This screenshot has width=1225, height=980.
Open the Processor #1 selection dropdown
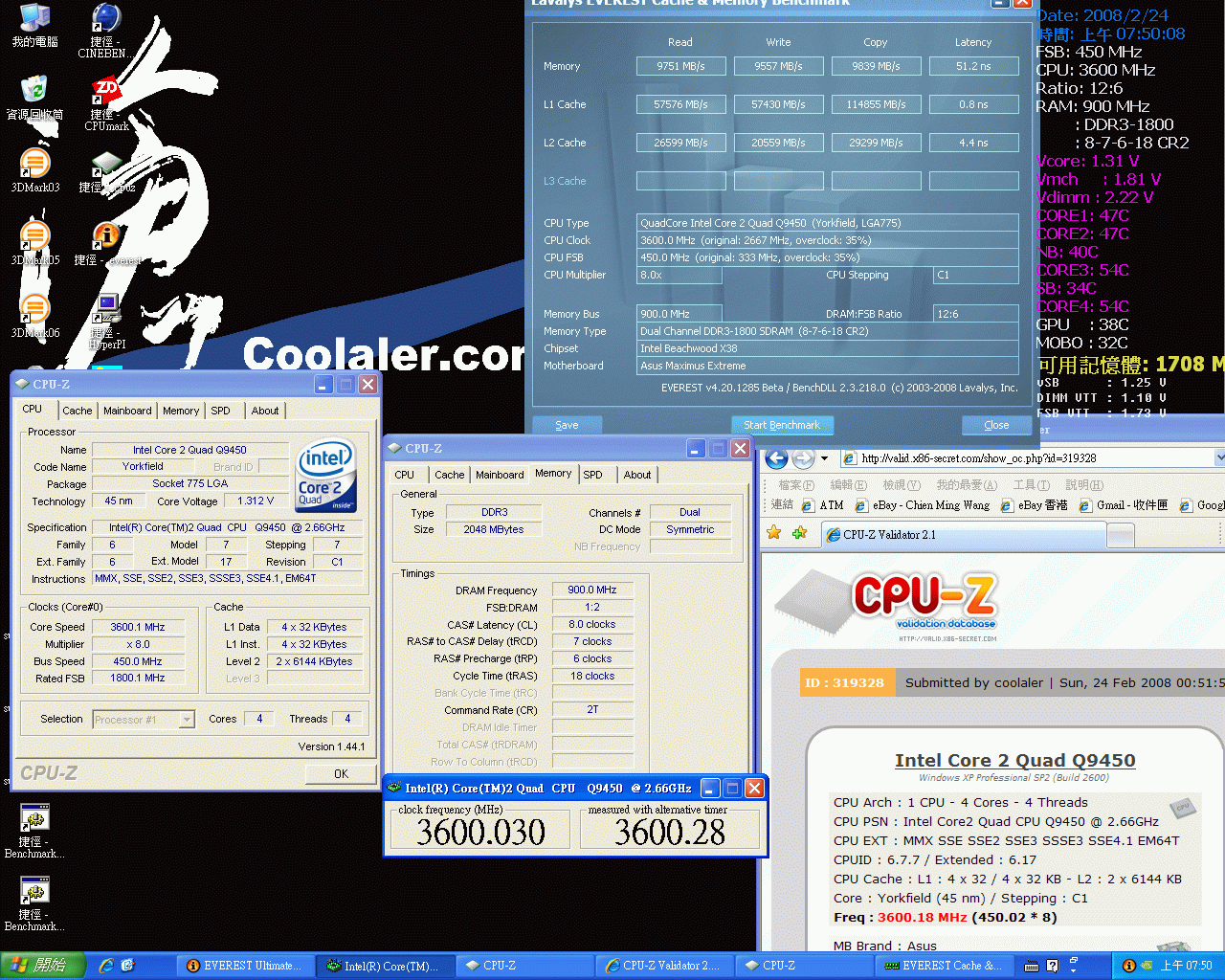pyautogui.click(x=187, y=719)
